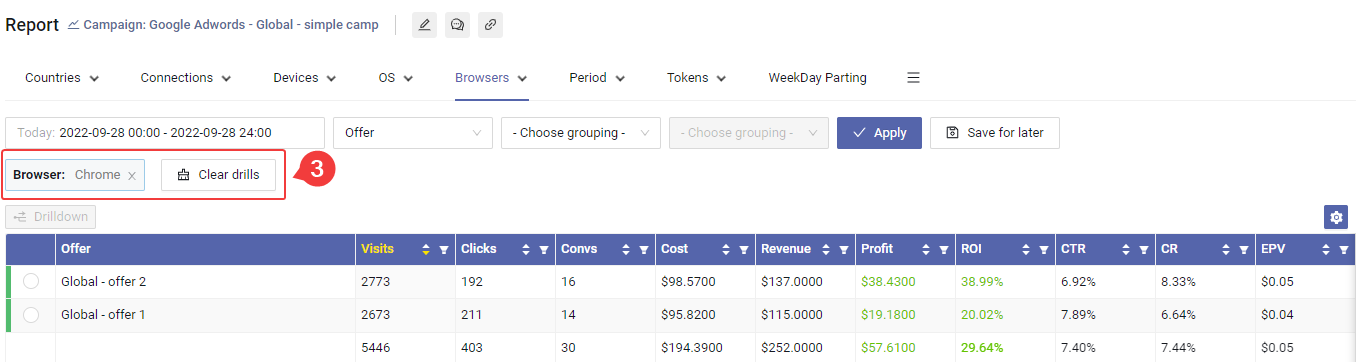Open the hamburger menu after WeekDay Parting
The height and width of the screenshot is (362, 1360).
coord(913,77)
